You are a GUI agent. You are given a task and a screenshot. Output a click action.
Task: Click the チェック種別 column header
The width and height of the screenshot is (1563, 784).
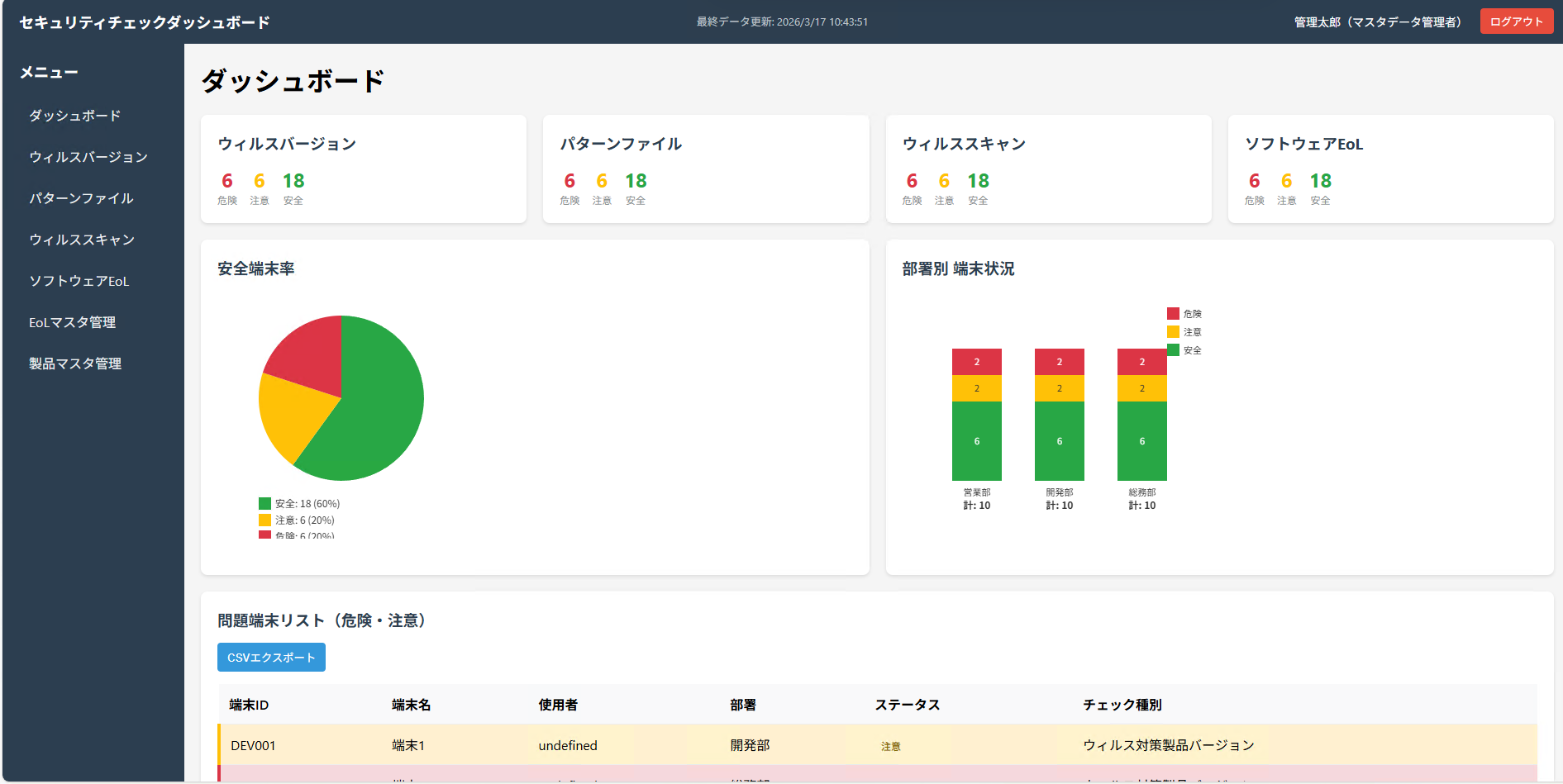pos(1122,705)
